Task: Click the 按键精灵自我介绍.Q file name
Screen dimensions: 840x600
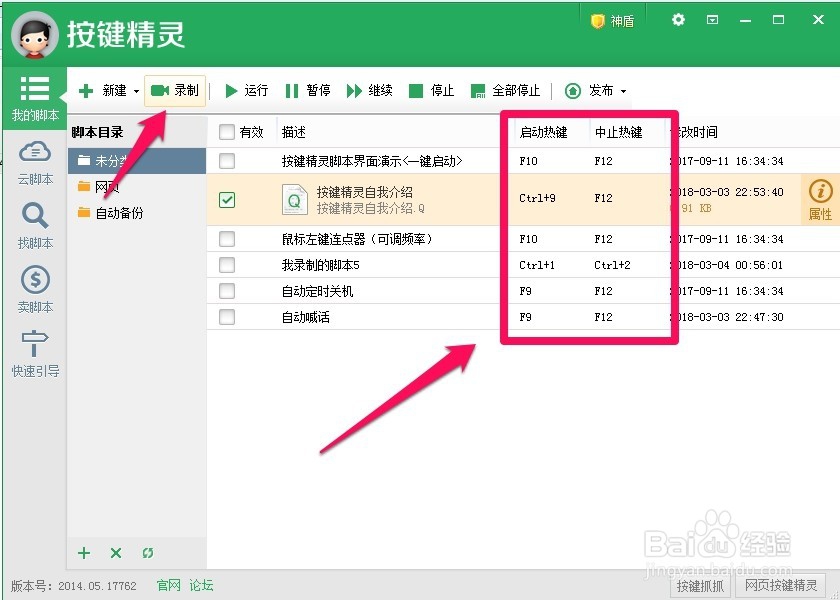Action: (370, 208)
